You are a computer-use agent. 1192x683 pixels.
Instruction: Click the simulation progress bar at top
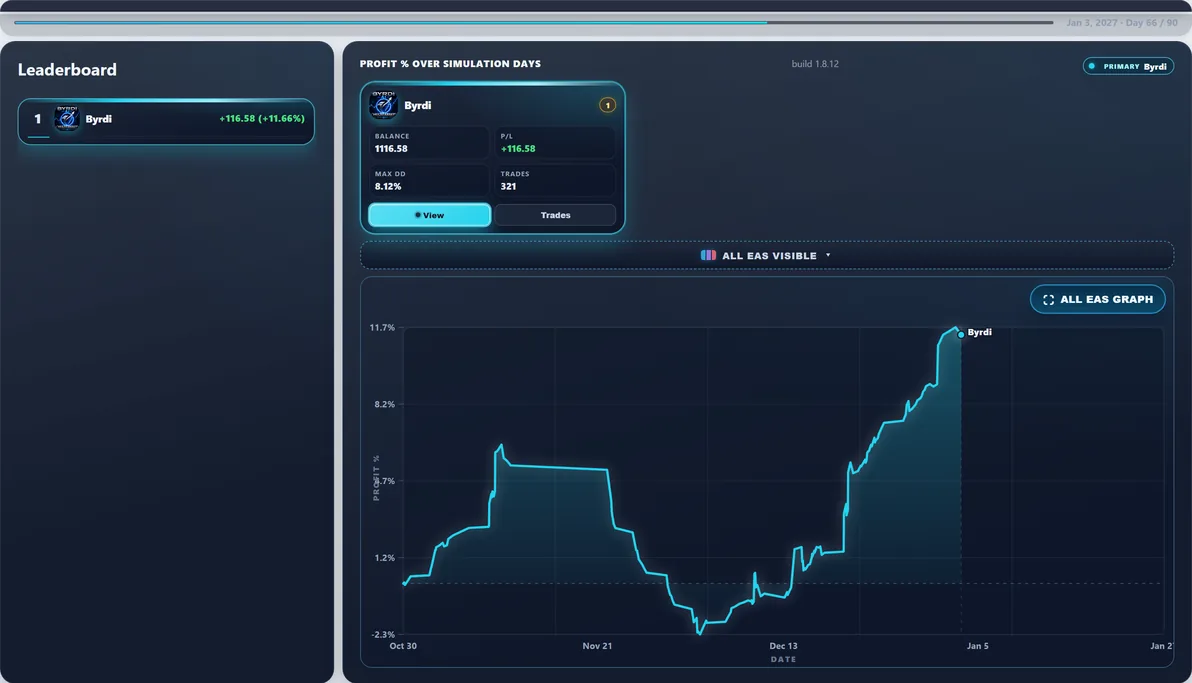click(x=534, y=23)
